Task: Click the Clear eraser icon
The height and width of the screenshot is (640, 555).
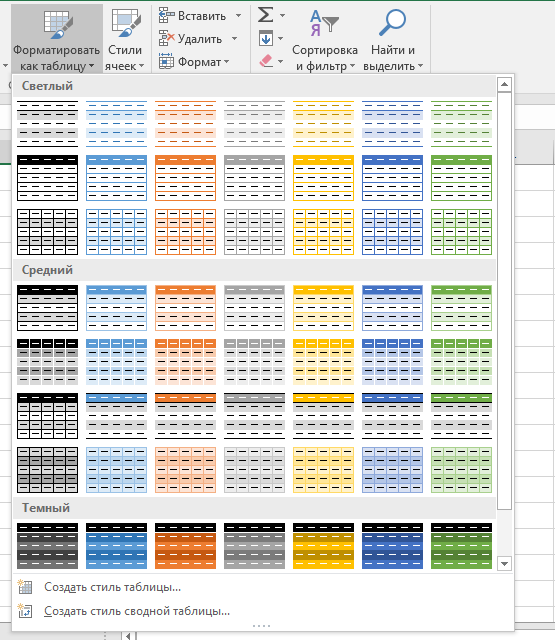Action: [266, 61]
